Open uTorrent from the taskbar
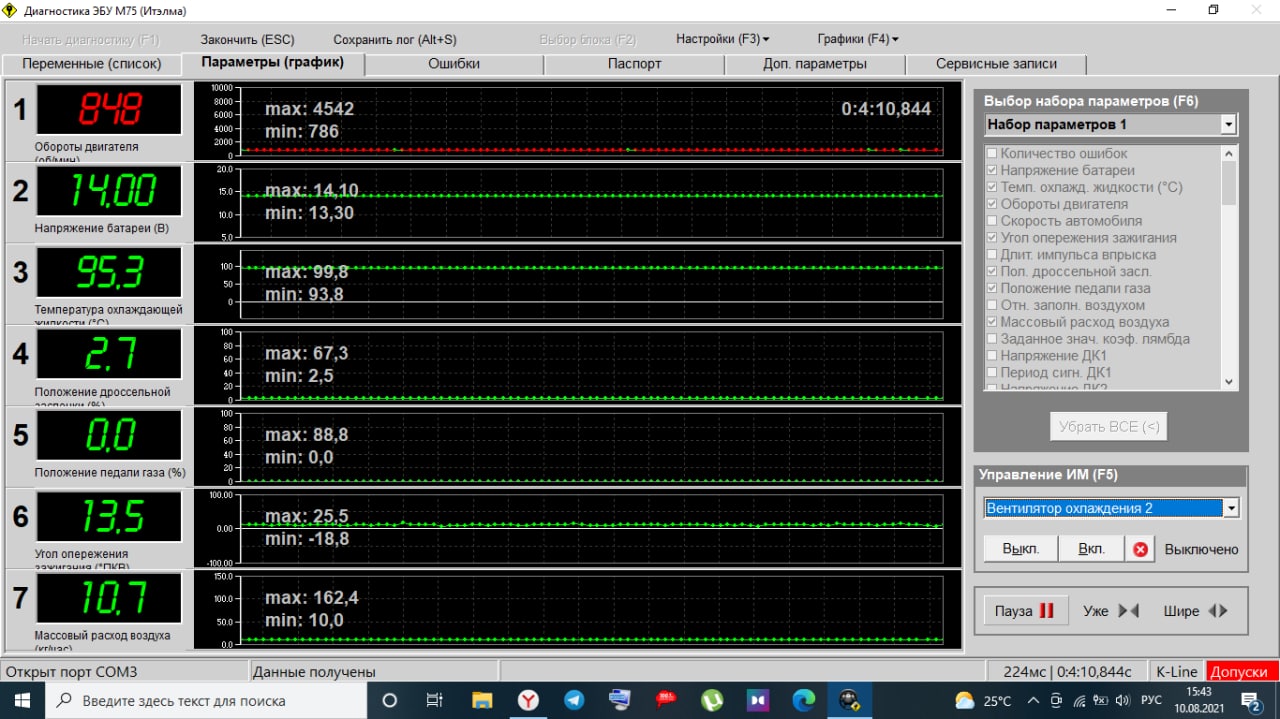Screen dimensions: 1280x719 [712, 700]
